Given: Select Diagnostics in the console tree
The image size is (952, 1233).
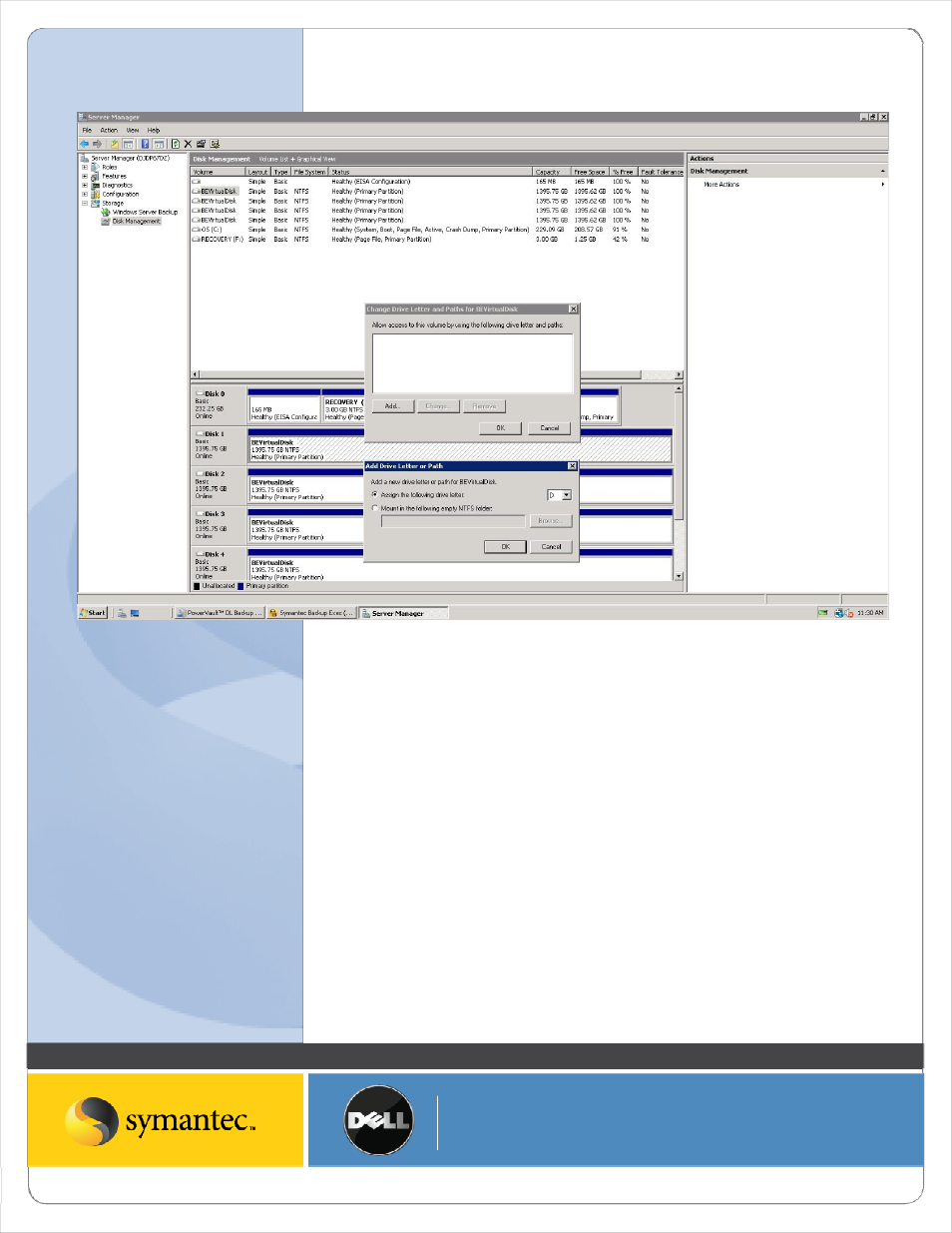Looking at the screenshot, I should click(x=117, y=186).
